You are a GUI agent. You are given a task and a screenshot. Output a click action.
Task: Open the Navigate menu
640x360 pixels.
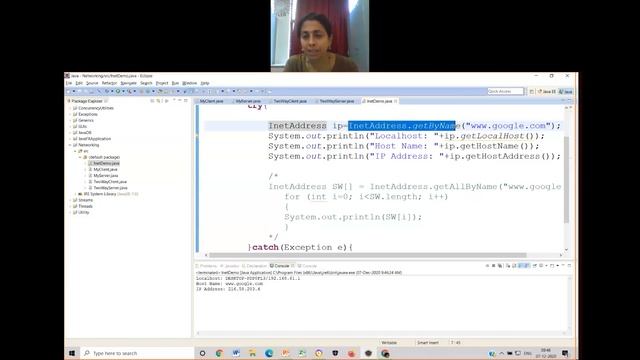click(129, 83)
